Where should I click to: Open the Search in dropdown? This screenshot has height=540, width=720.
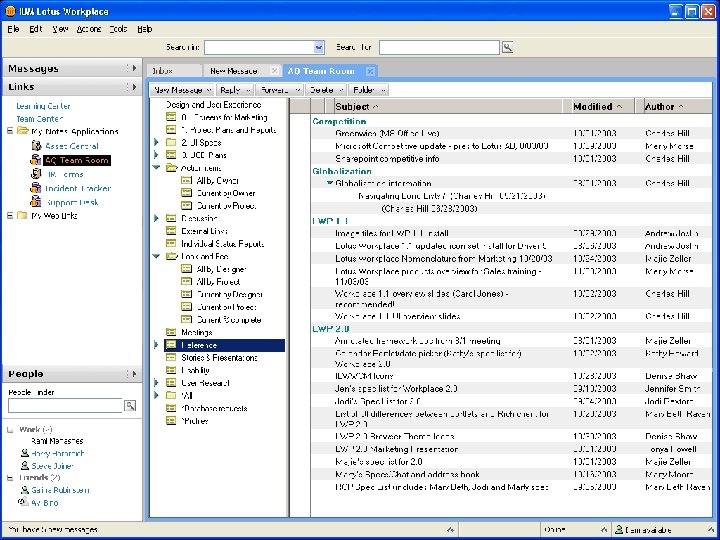[x=319, y=47]
